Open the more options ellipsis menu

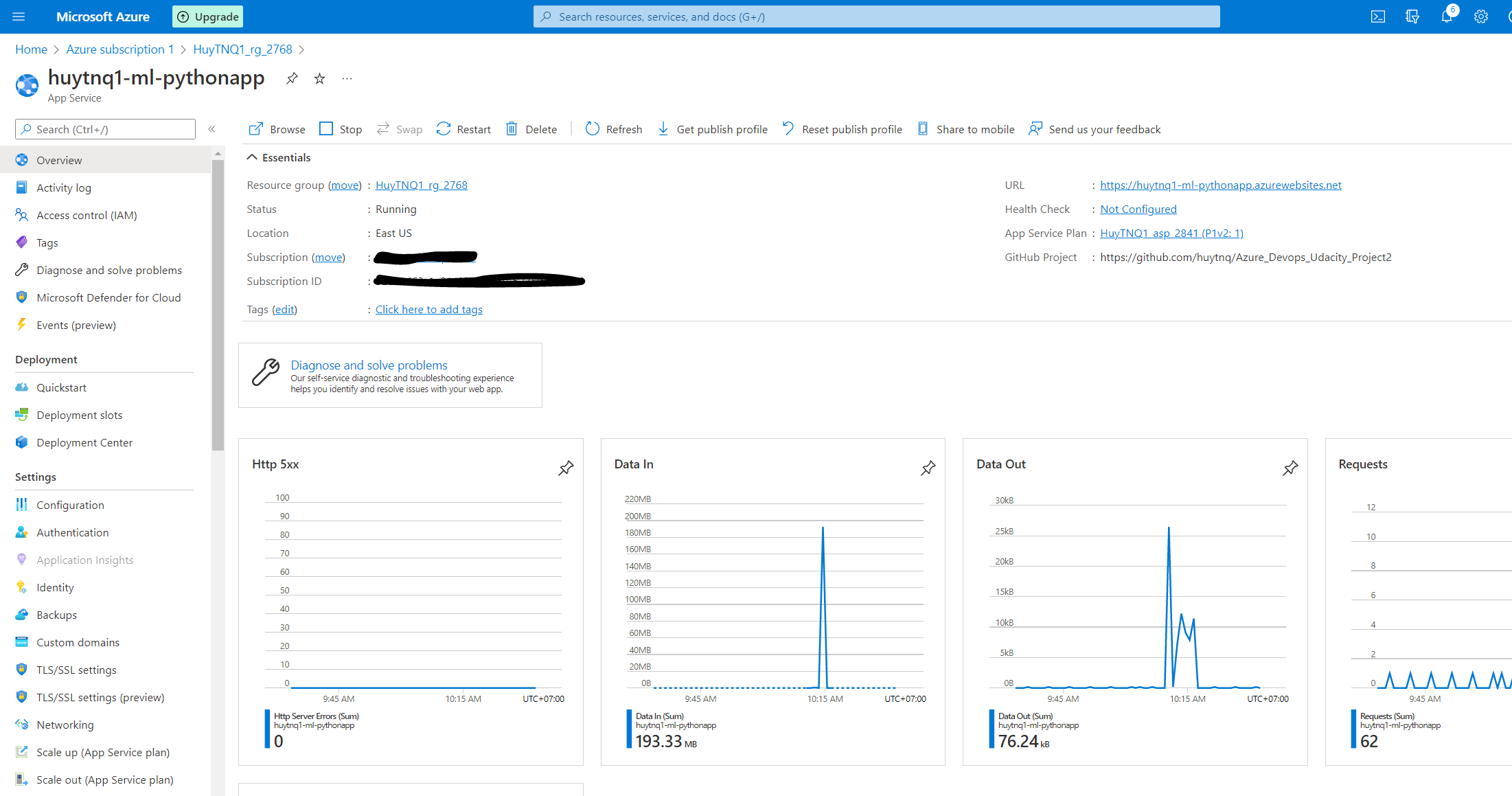tap(347, 78)
